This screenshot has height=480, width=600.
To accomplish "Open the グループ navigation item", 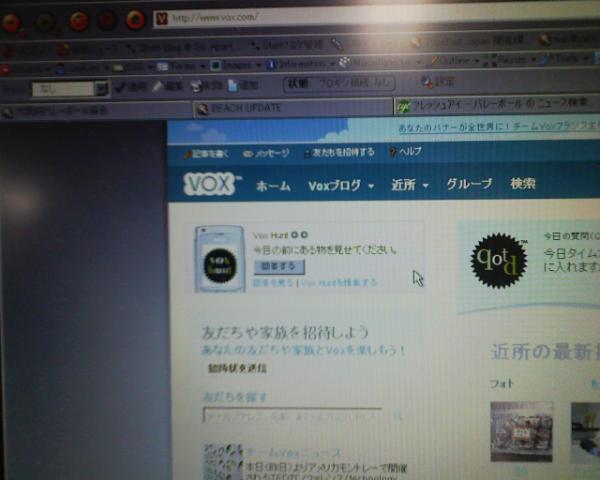I will pos(469,184).
